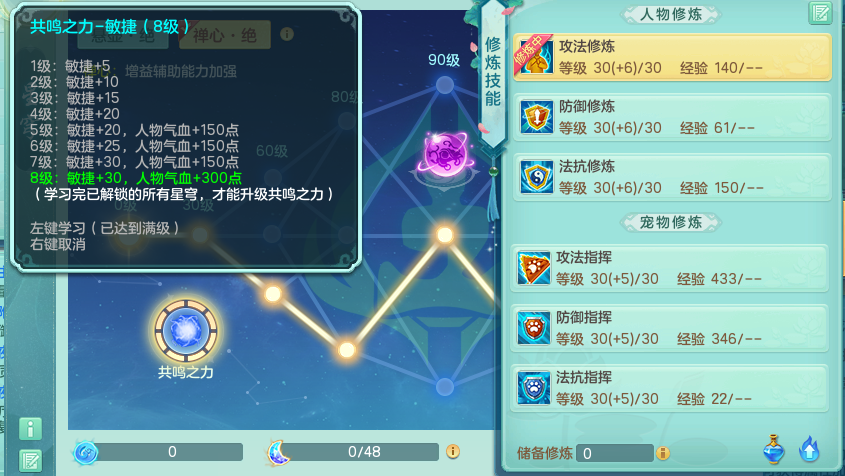The height and width of the screenshot is (476, 845).
Task: Select the 防御修炼 shield icon
Action: 536,116
